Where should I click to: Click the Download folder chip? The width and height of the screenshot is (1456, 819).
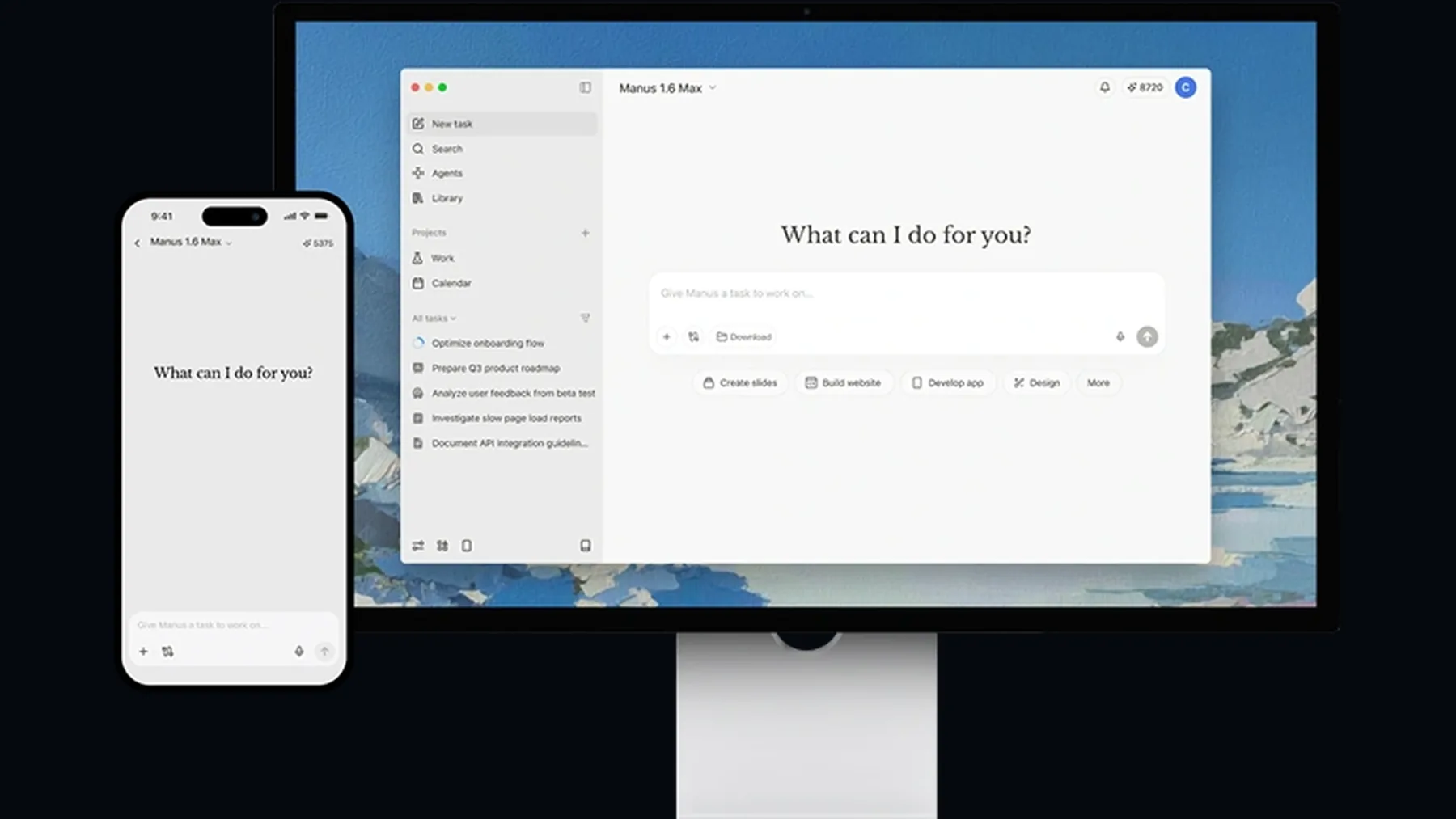pyautogui.click(x=744, y=336)
